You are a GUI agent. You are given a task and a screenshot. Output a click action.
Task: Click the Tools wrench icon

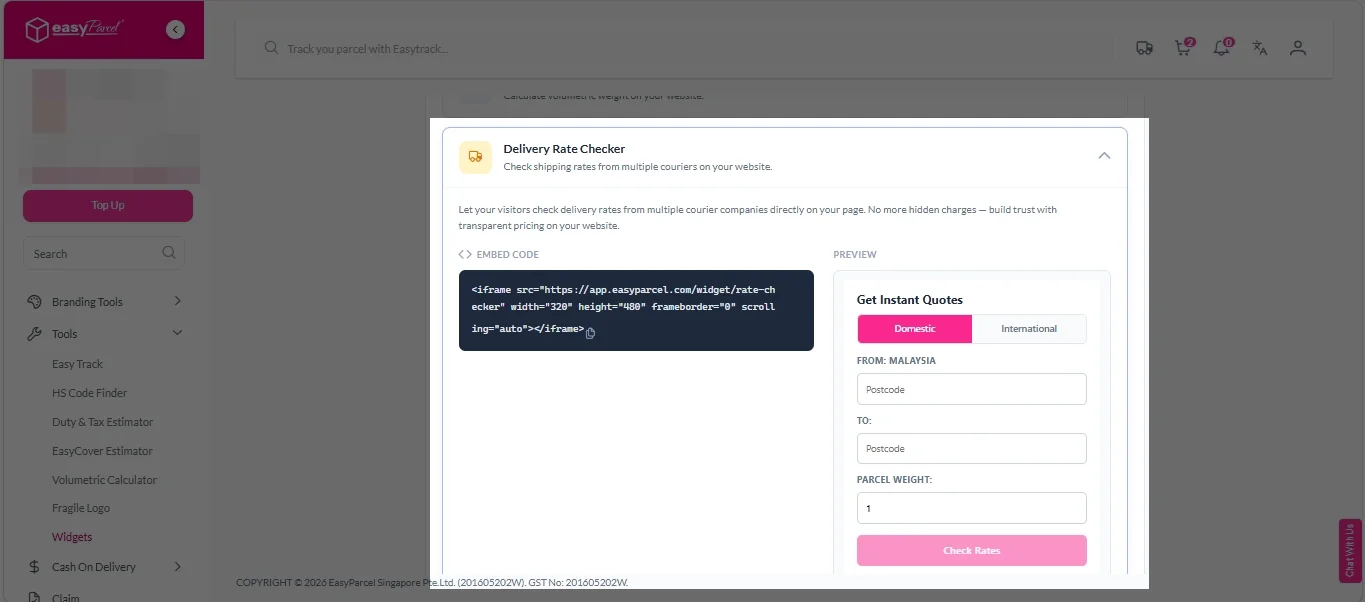[33, 334]
